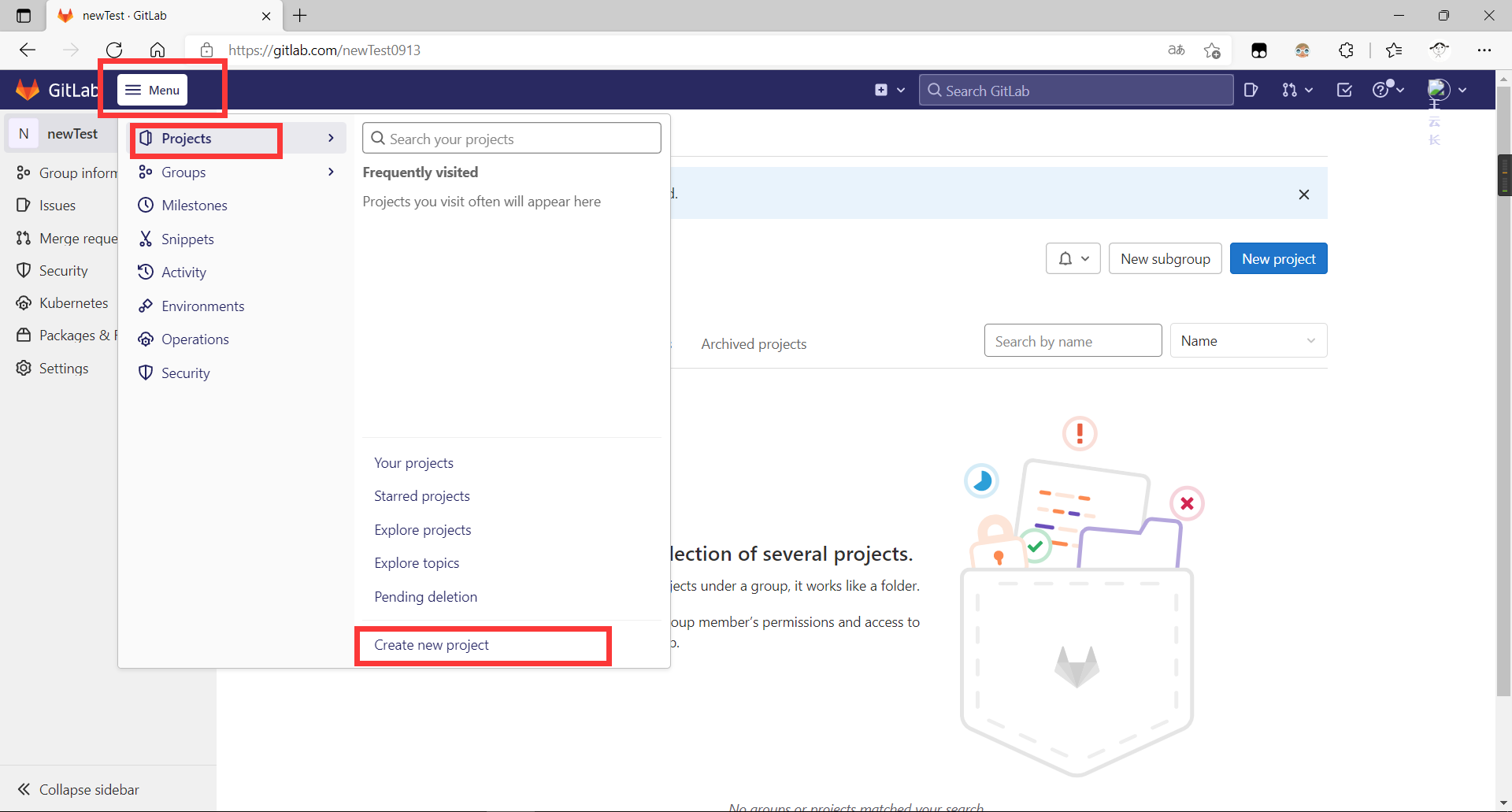This screenshot has width=1512, height=812.
Task: Select Projects in the menu
Action: [x=236, y=139]
